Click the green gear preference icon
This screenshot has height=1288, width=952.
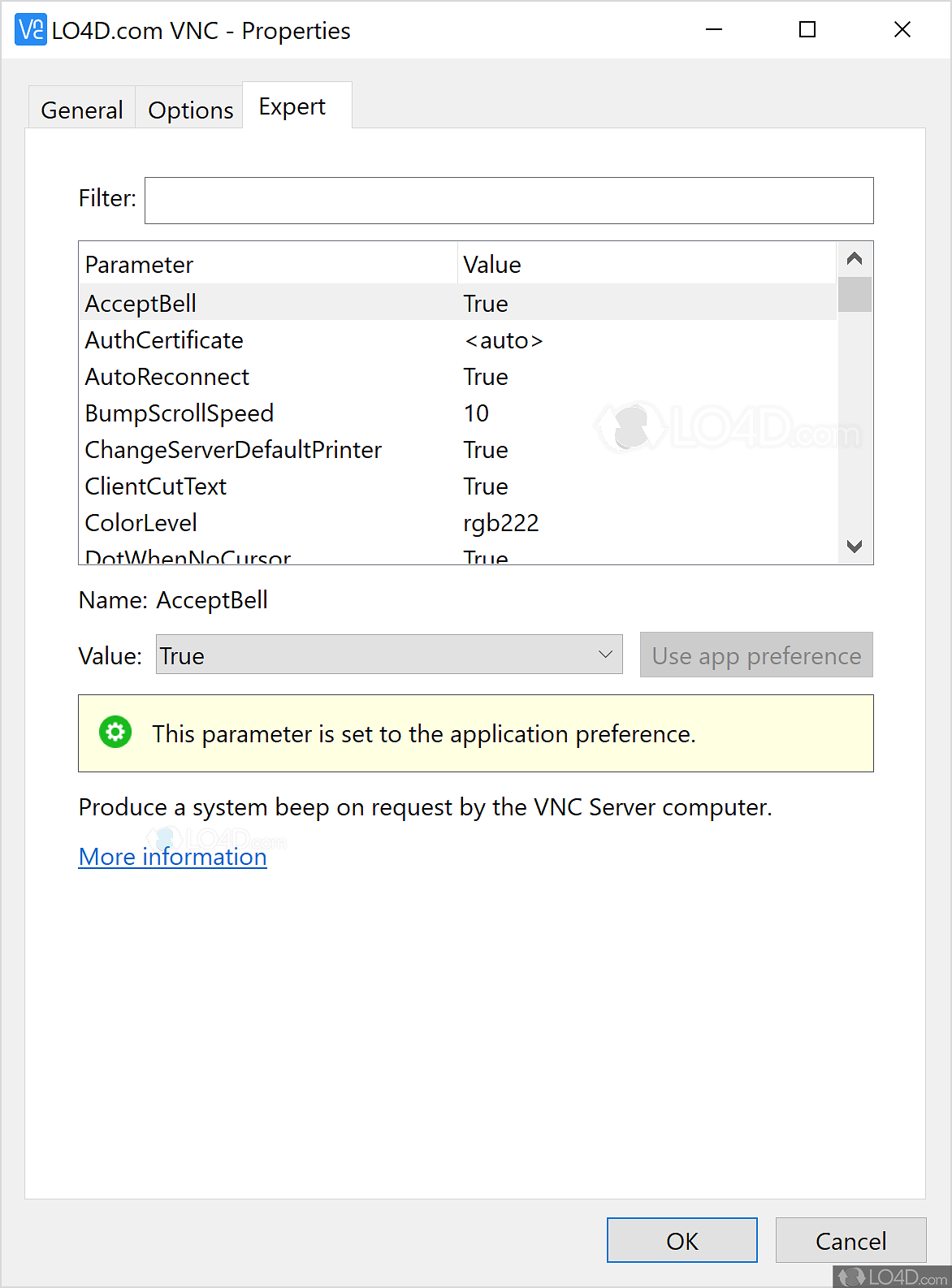(115, 733)
